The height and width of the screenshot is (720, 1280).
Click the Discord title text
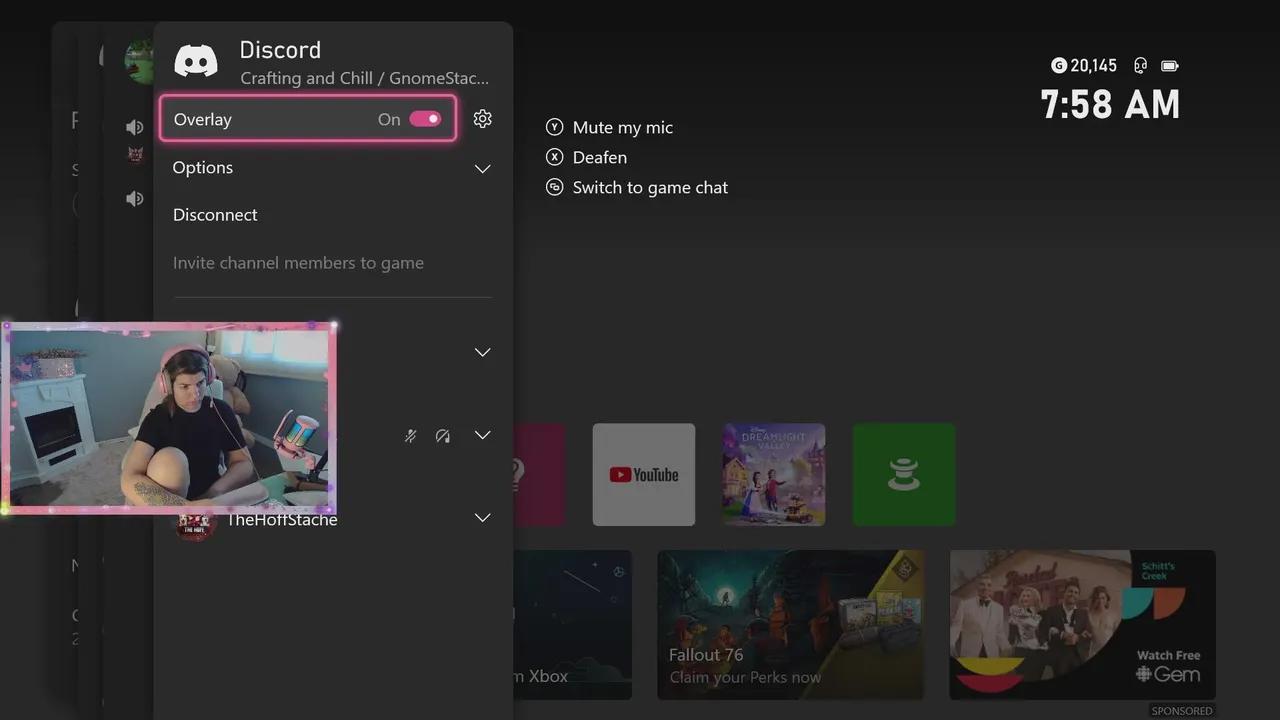point(280,50)
